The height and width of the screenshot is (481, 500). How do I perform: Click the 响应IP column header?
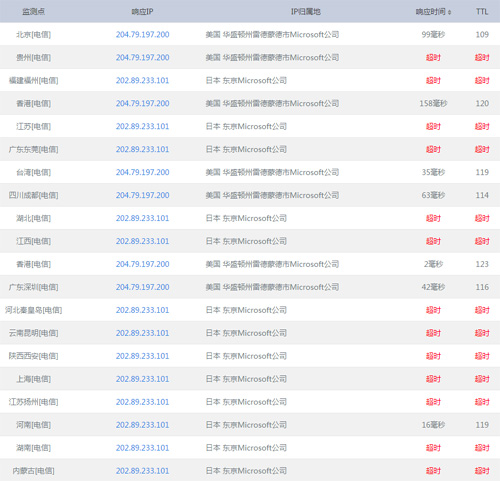pyautogui.click(x=142, y=12)
